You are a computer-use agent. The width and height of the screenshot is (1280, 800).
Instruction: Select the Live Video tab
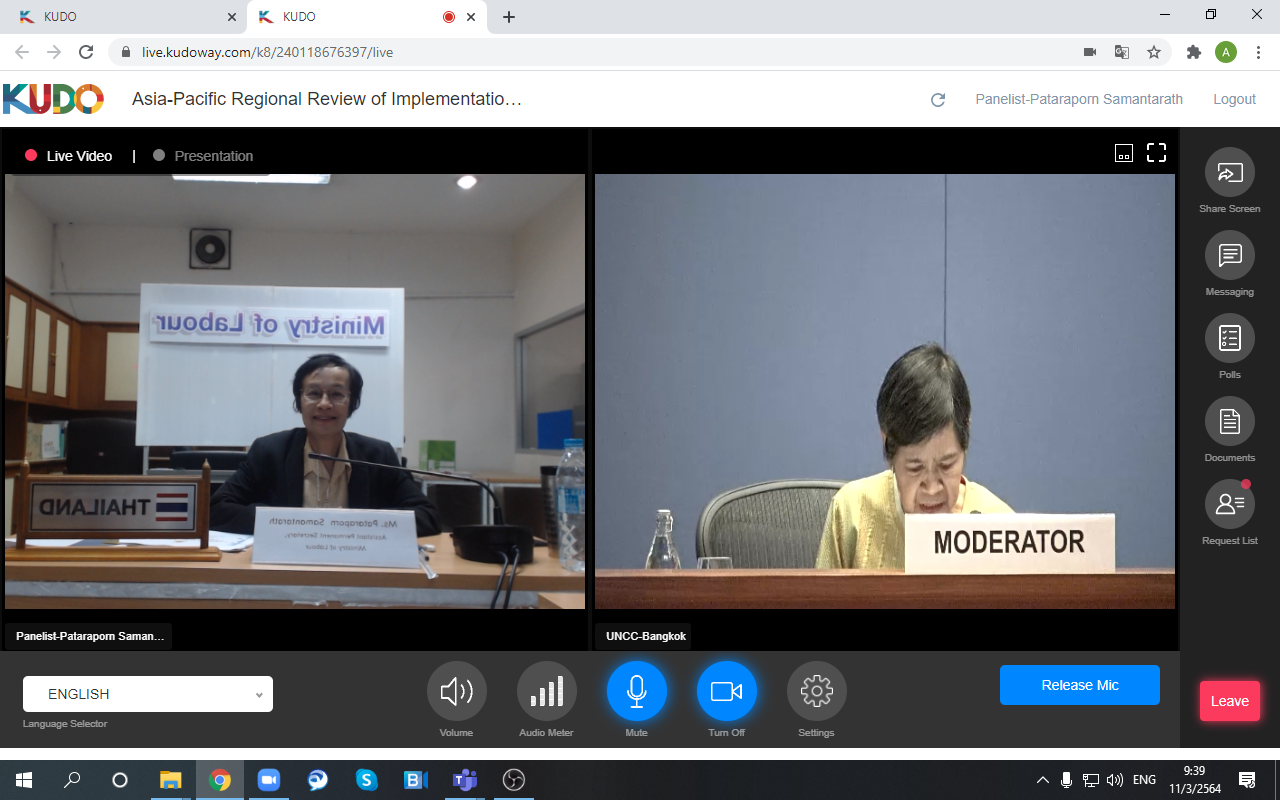pyautogui.click(x=78, y=156)
